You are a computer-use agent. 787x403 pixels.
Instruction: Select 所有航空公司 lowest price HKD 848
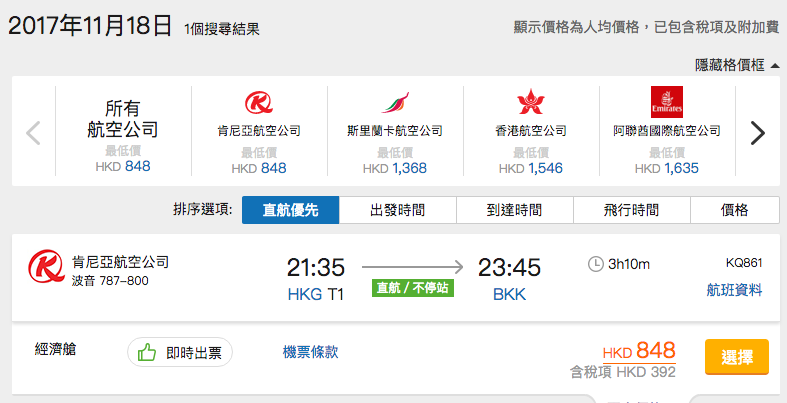click(x=123, y=134)
